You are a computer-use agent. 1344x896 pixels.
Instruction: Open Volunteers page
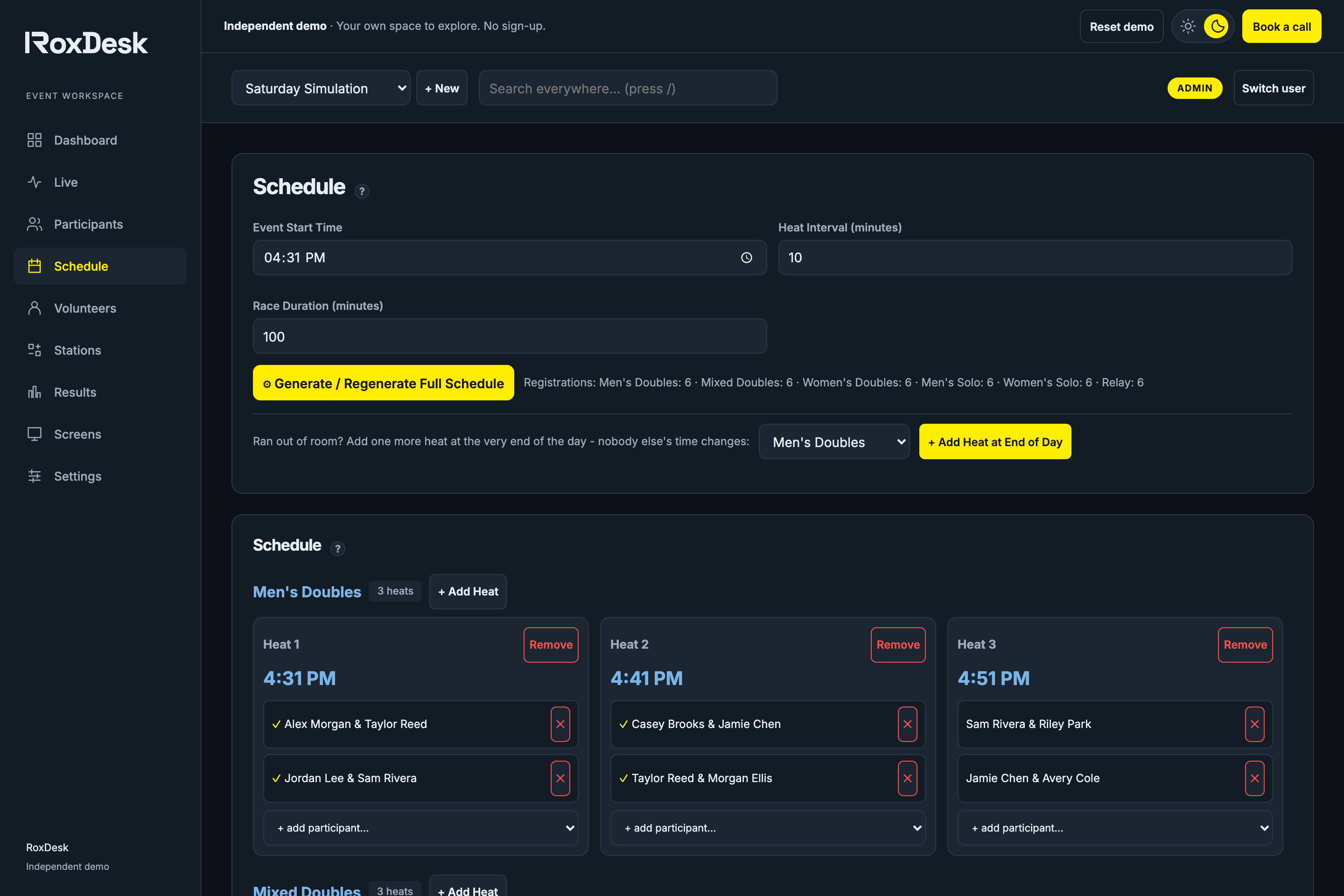tap(101, 308)
